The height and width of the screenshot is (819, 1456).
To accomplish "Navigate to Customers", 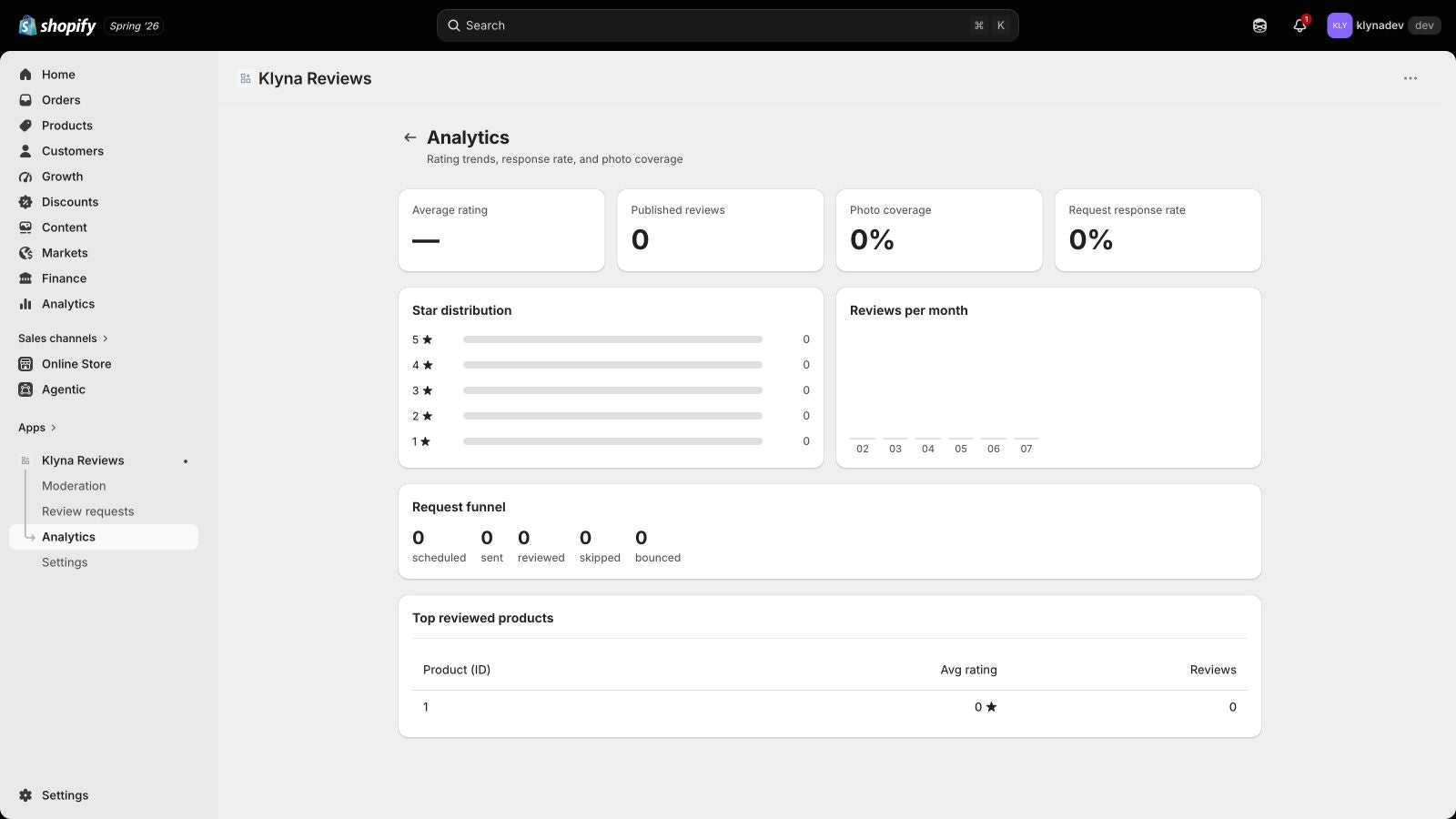I will pos(104,151).
